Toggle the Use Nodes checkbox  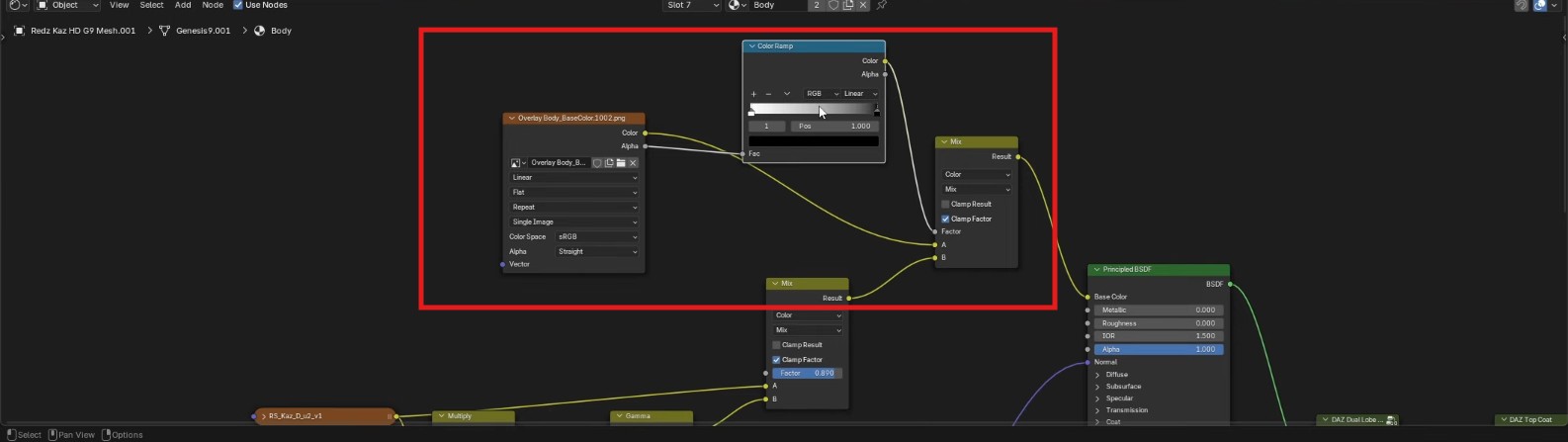(237, 5)
